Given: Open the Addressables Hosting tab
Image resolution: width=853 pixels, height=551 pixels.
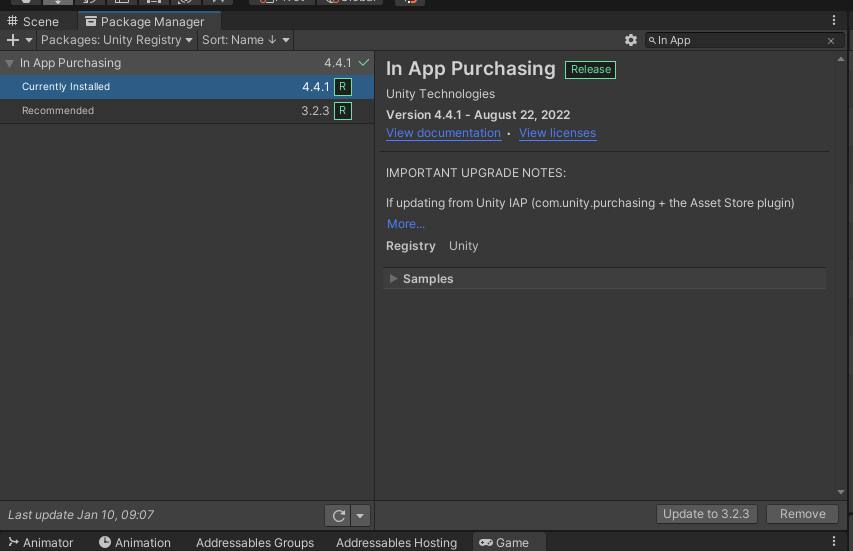Looking at the screenshot, I should 397,542.
